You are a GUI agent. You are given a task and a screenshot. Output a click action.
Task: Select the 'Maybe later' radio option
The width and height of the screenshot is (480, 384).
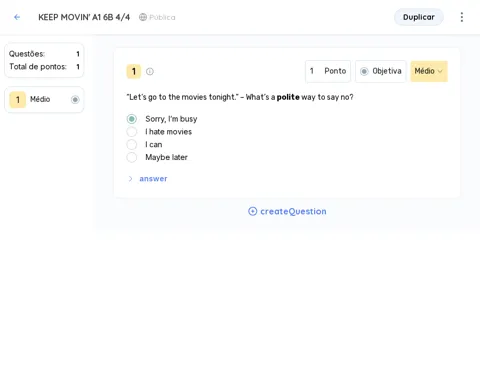pos(132,157)
